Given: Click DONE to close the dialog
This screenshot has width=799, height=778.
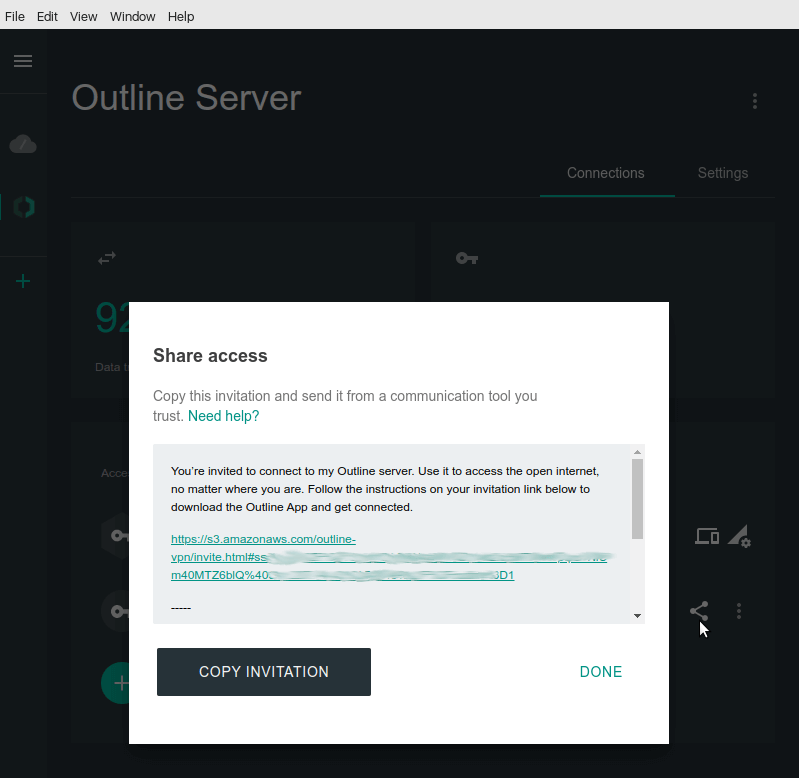Looking at the screenshot, I should click(601, 672).
